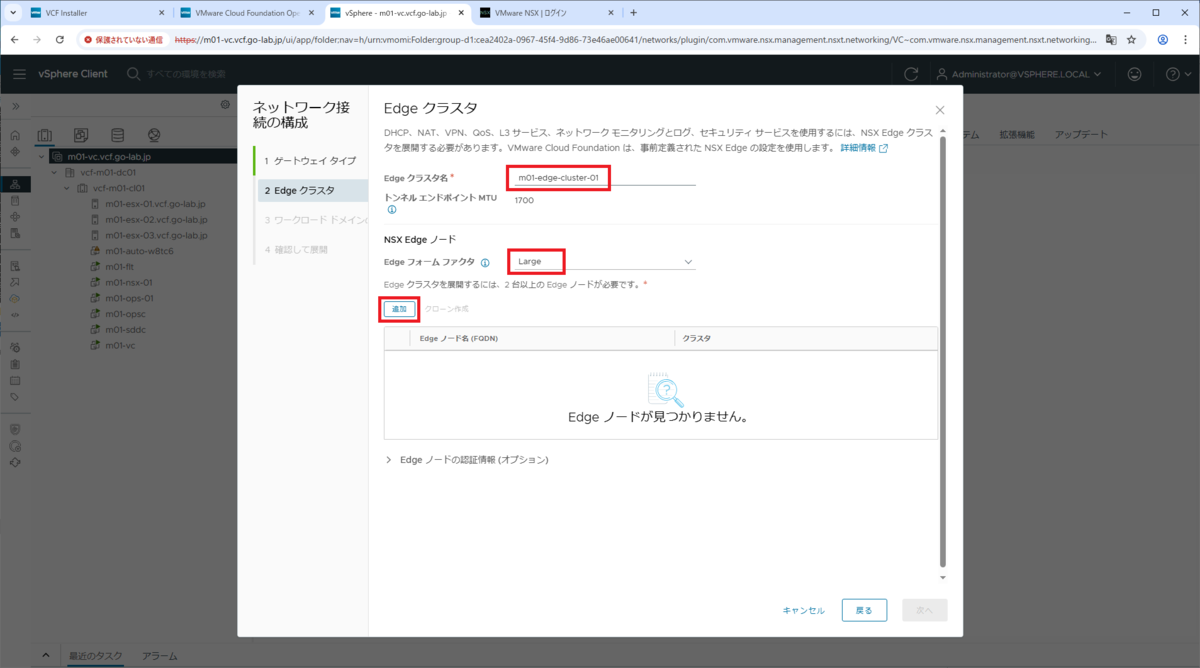Viewport: 1200px width, 668px height.
Task: Close the network configuration dialog with X
Action: click(939, 109)
